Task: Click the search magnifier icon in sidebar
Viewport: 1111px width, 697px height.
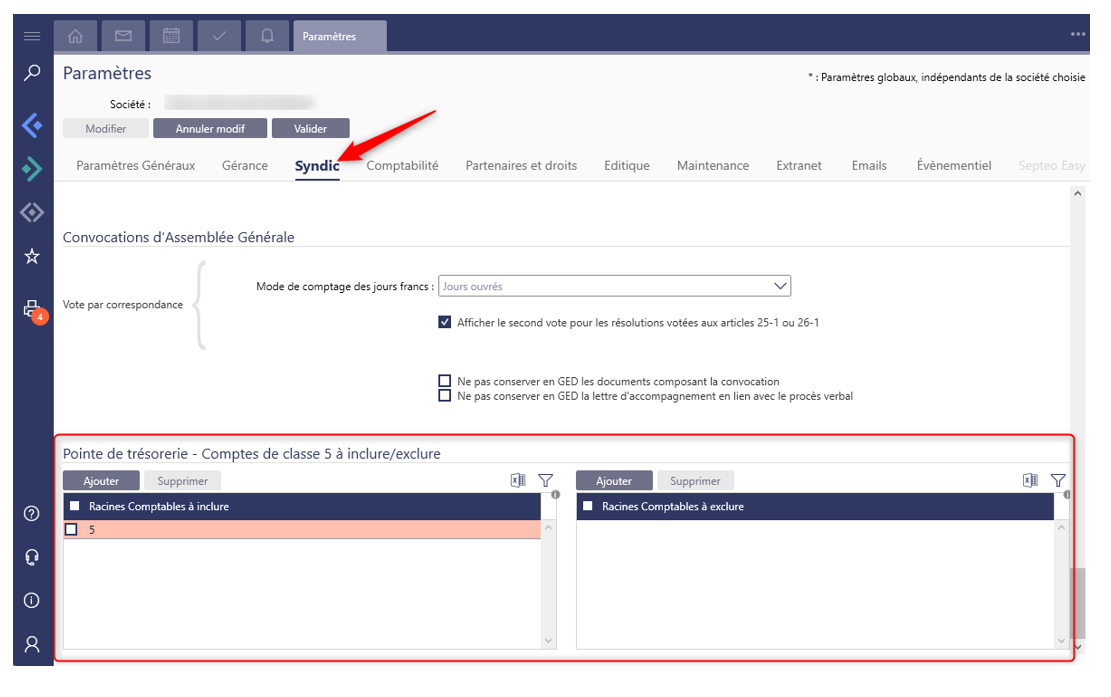Action: pyautogui.click(x=32, y=73)
